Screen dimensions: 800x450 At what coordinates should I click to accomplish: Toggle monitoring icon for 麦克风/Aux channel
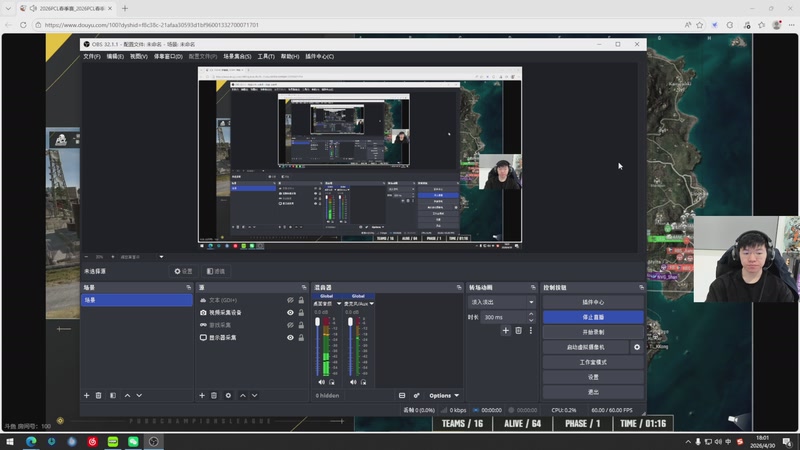coord(363,382)
